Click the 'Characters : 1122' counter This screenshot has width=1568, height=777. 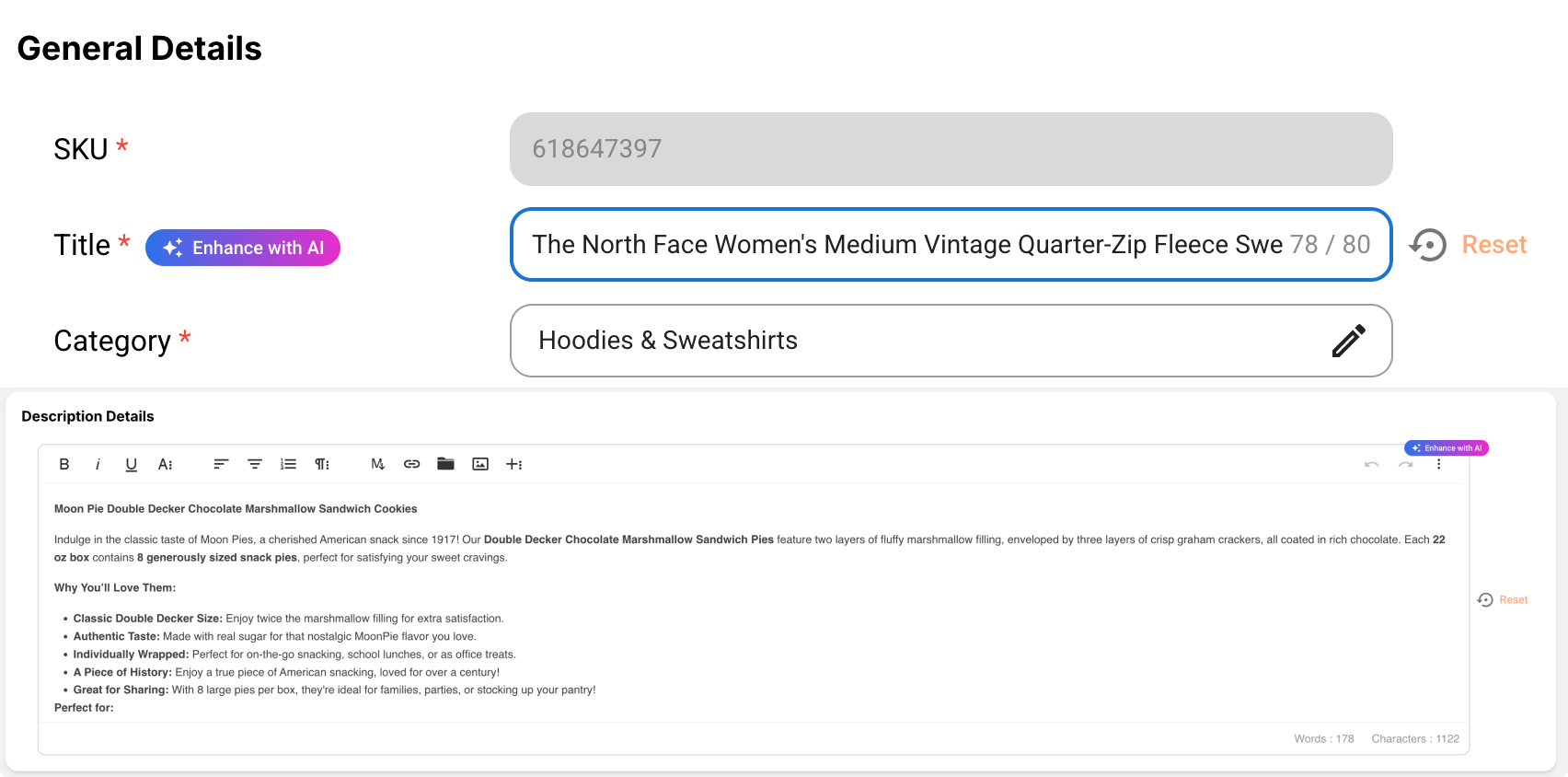(1415, 738)
